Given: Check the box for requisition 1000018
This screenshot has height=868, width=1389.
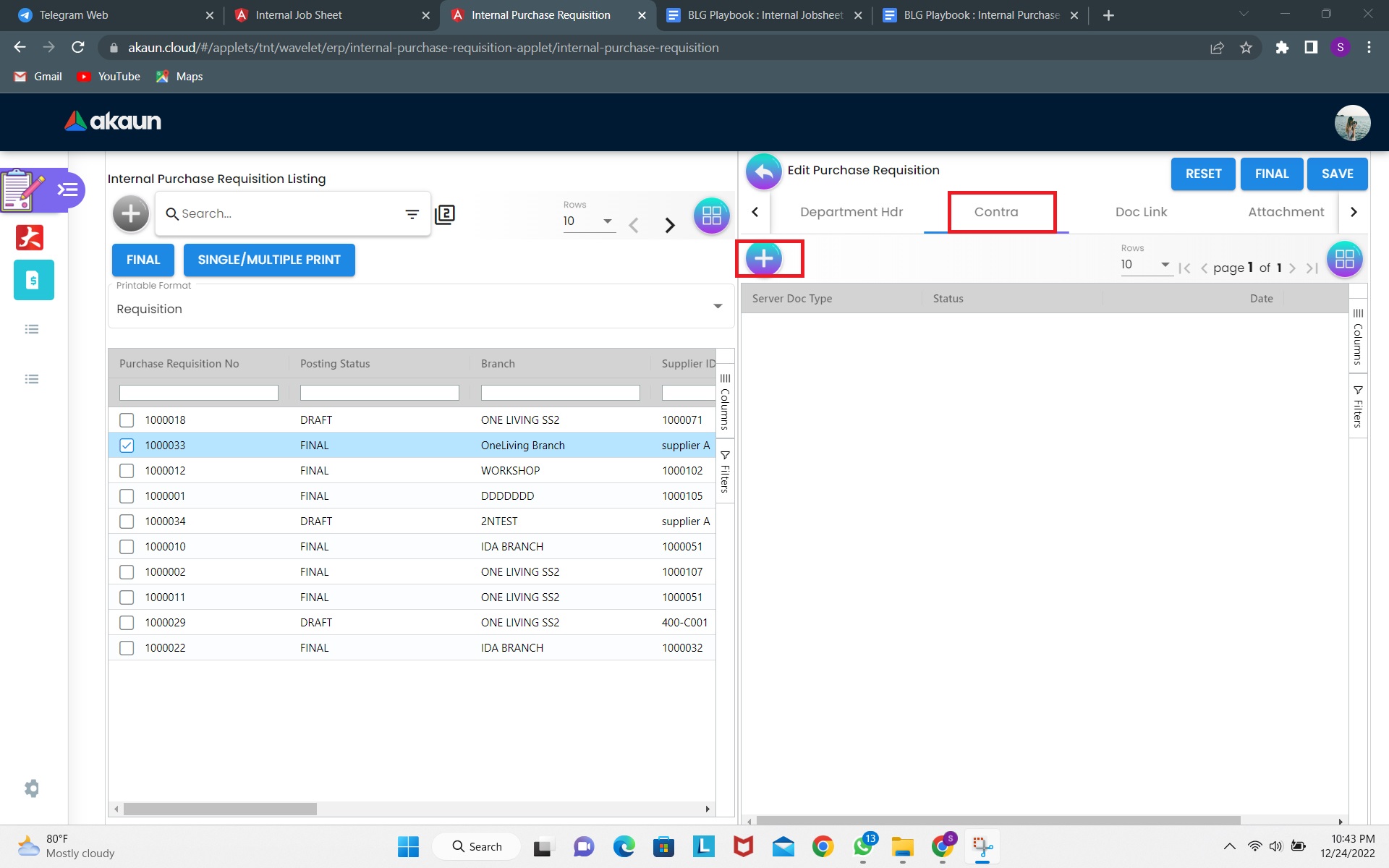Looking at the screenshot, I should click(x=127, y=420).
